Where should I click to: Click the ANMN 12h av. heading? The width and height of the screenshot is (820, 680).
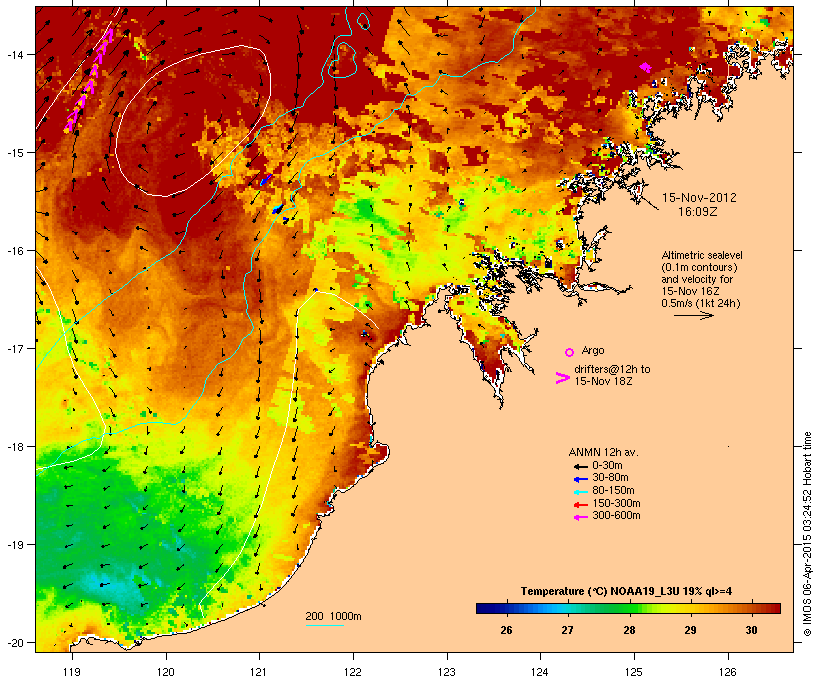tap(603, 452)
